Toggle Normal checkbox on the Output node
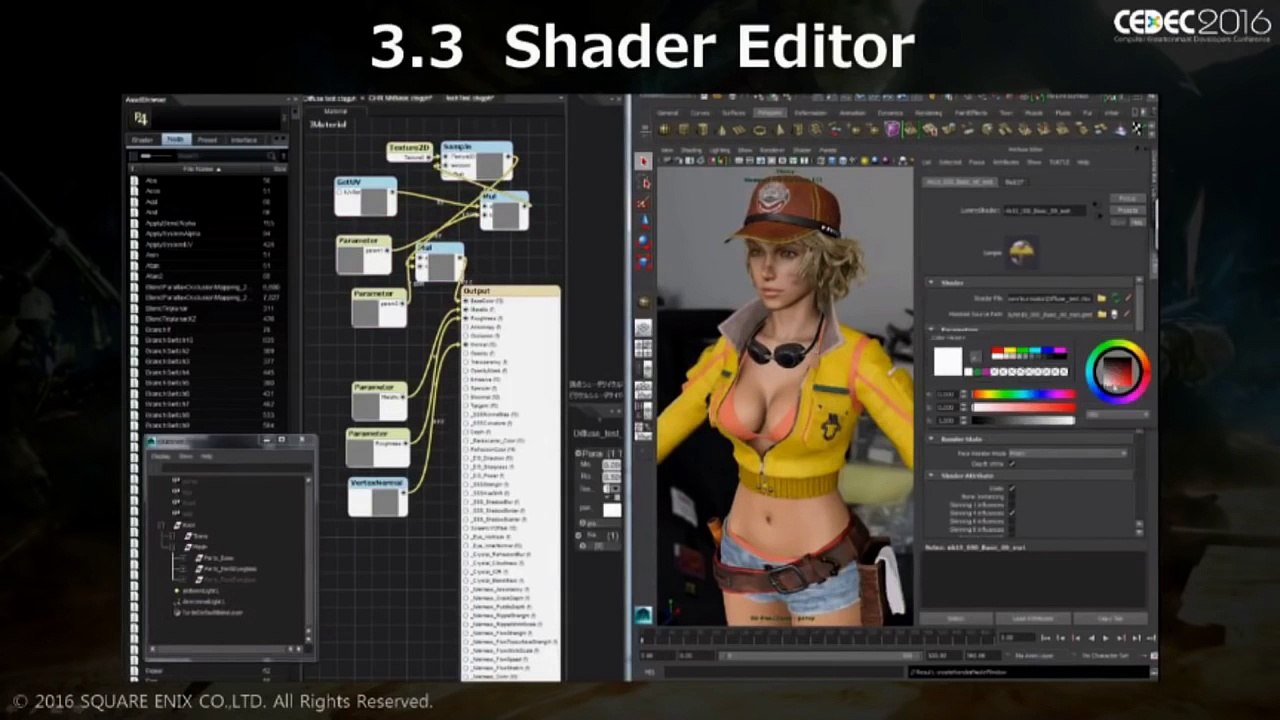Viewport: 1280px width, 720px height. pos(466,344)
